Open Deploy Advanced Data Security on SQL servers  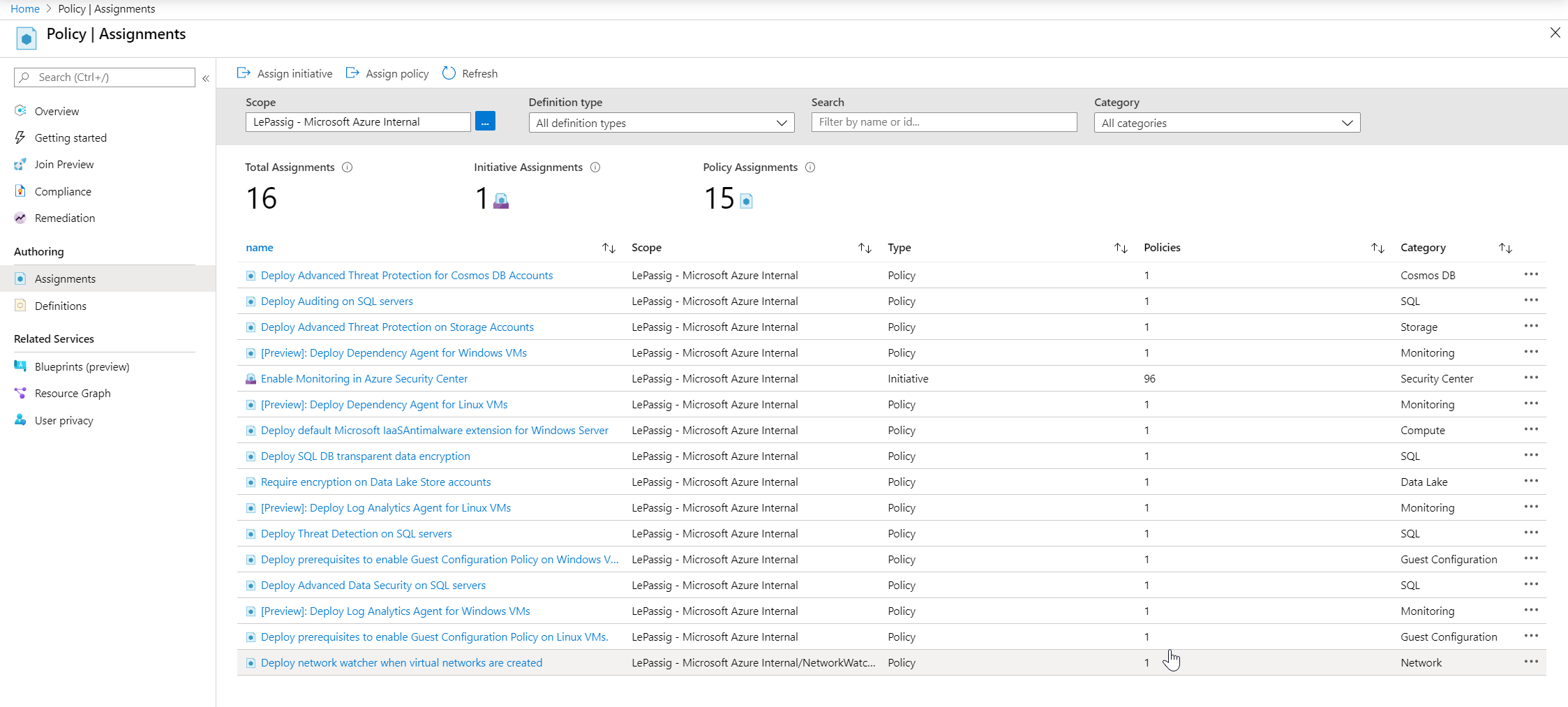(x=373, y=585)
